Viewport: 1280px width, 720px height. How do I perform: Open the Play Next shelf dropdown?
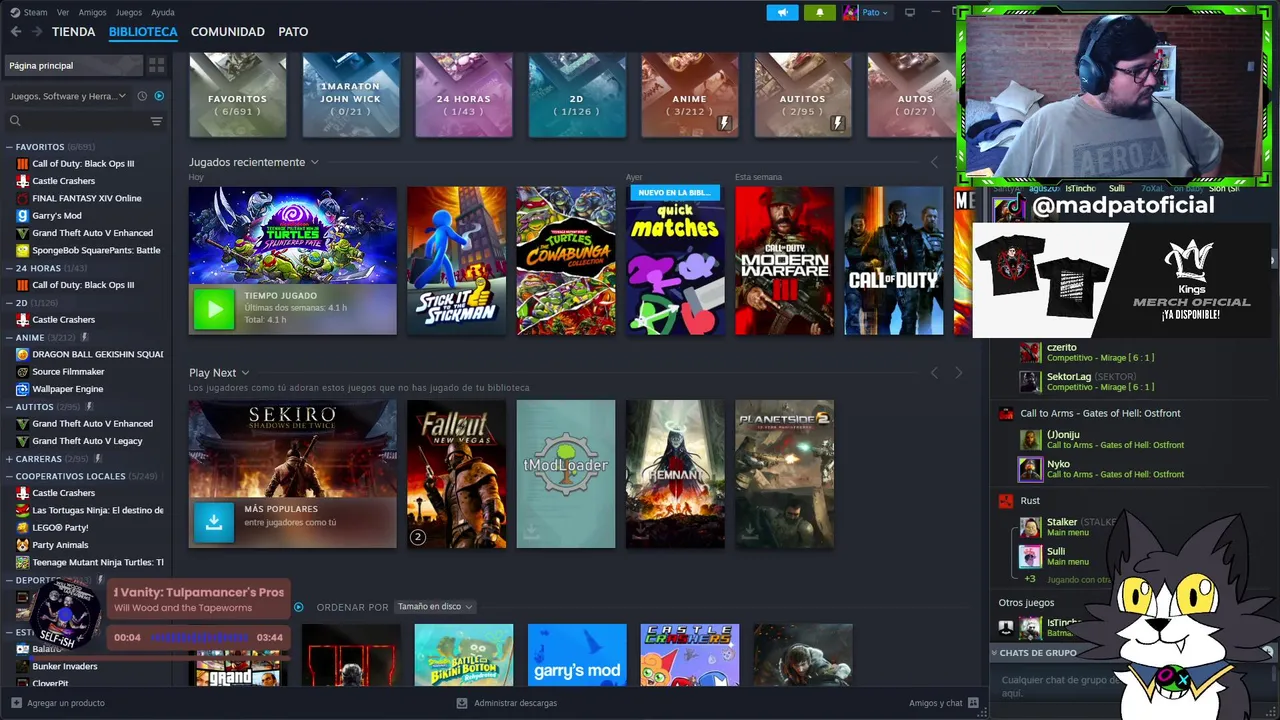pyautogui.click(x=245, y=373)
